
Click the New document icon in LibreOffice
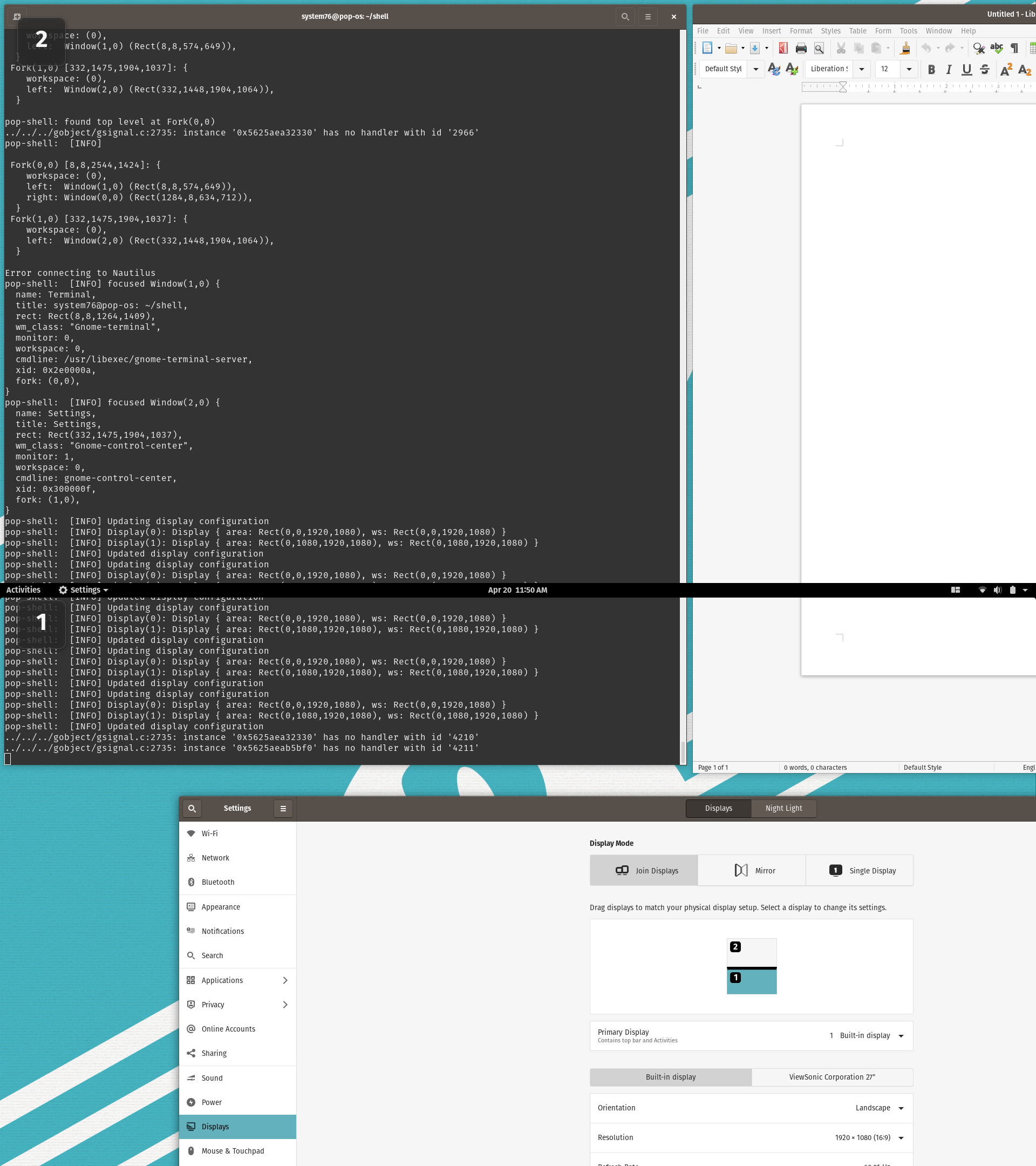pos(707,48)
